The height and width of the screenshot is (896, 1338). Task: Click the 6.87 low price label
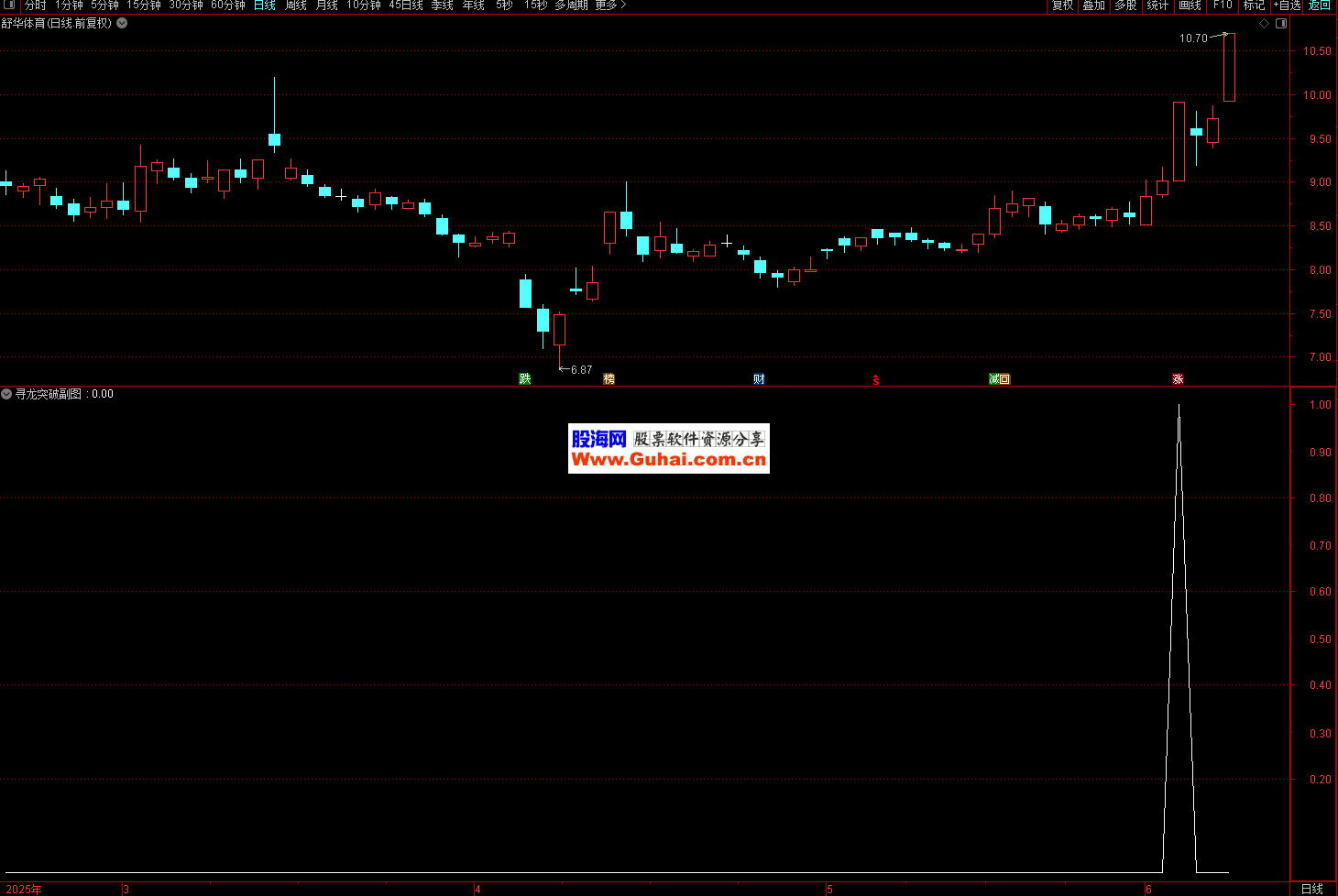click(582, 370)
